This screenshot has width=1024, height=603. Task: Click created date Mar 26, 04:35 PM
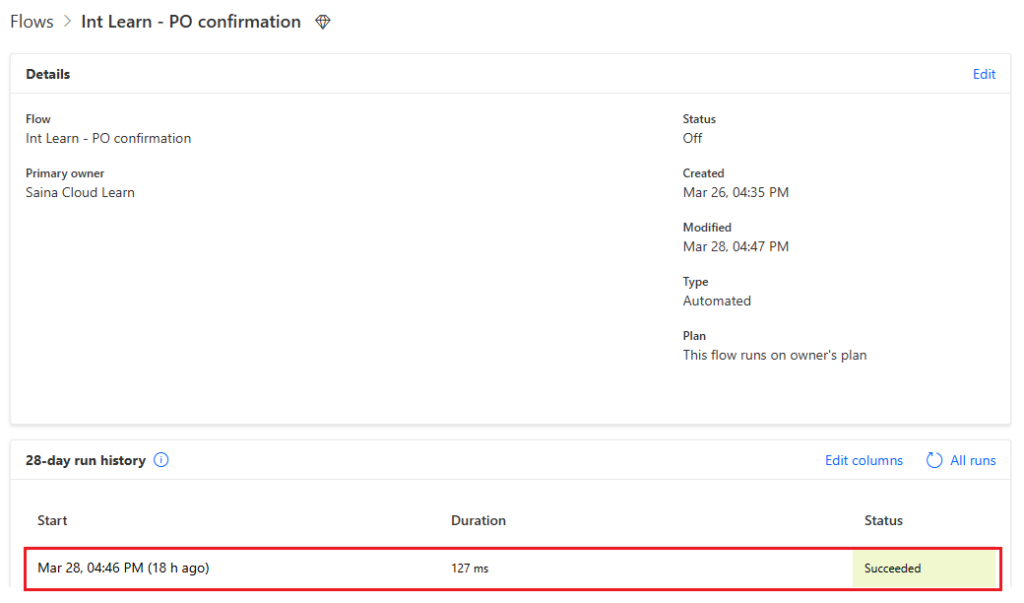coord(735,193)
